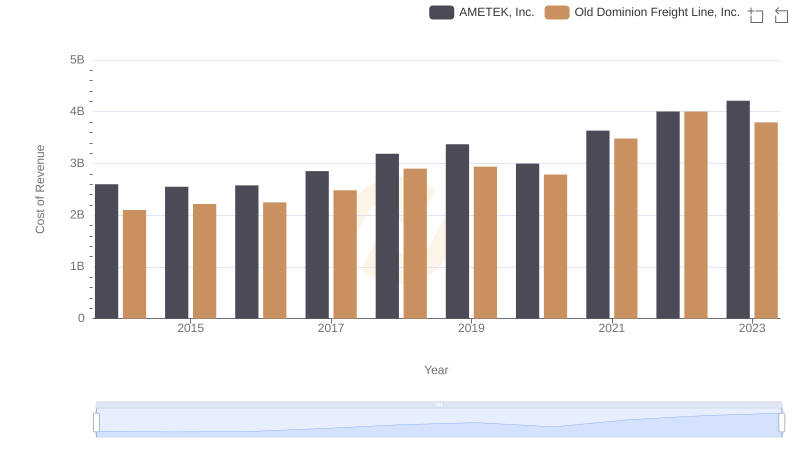Viewport: 800px width, 461px height.
Task: Select the AMETEK bar for 2021
Action: point(598,224)
